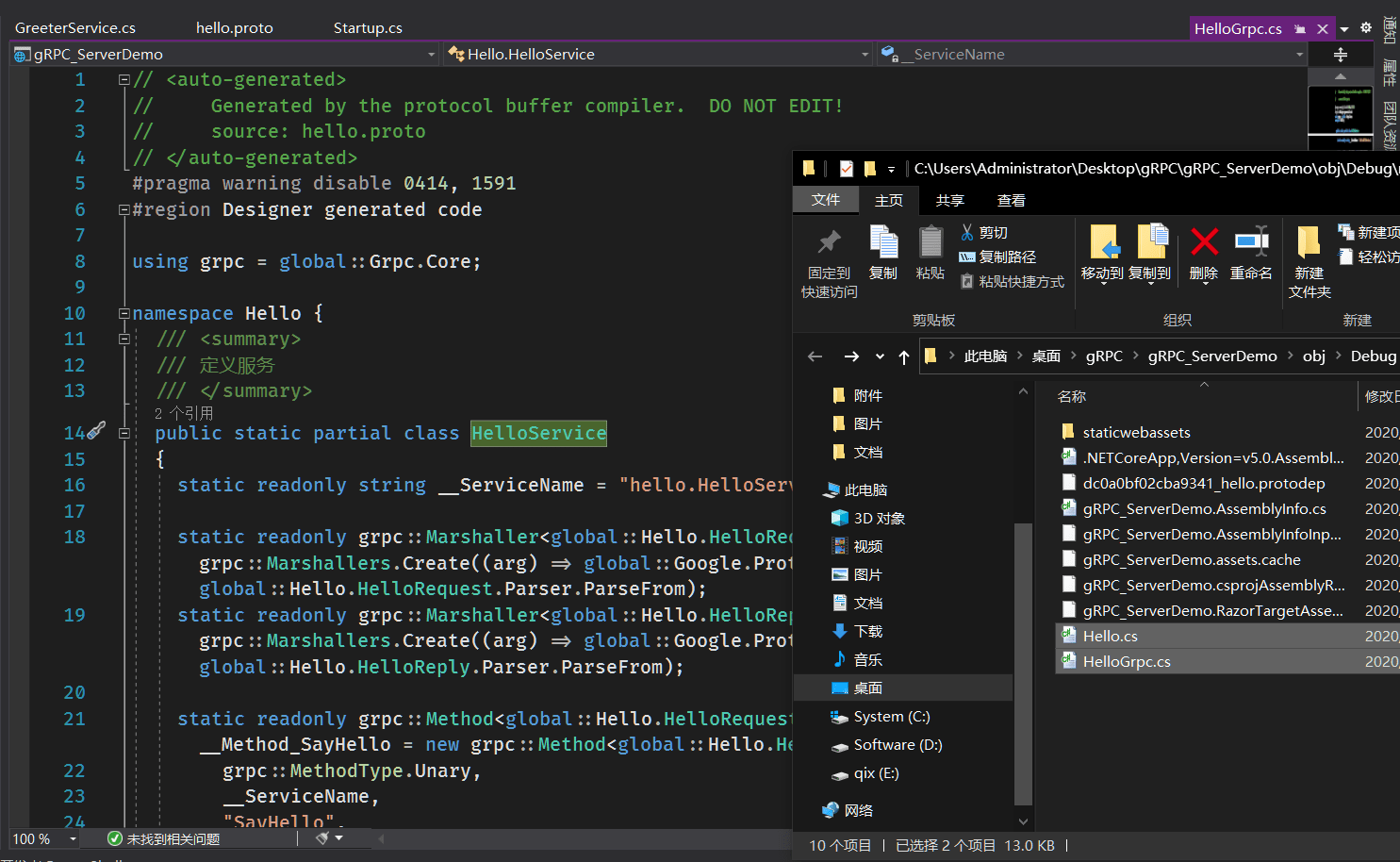Click the gRPC_ServerDemo breadcrumb in address bar

[1211, 356]
